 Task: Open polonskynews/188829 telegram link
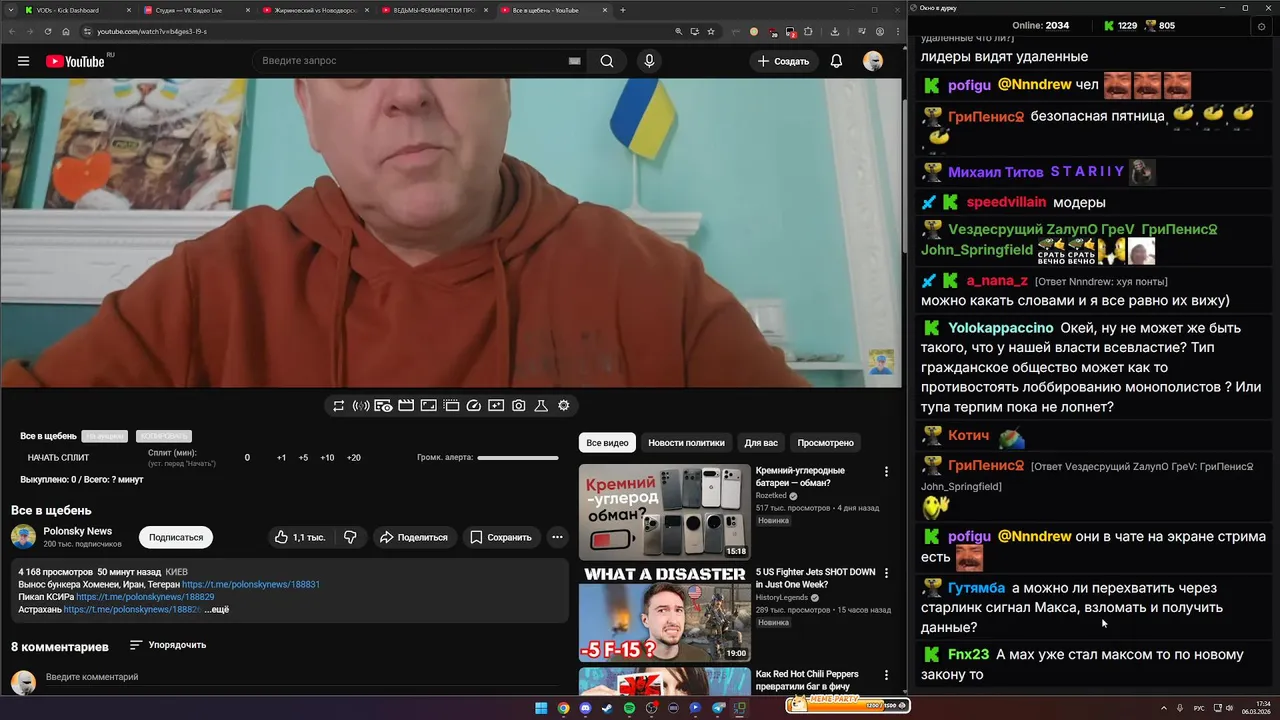(145, 597)
